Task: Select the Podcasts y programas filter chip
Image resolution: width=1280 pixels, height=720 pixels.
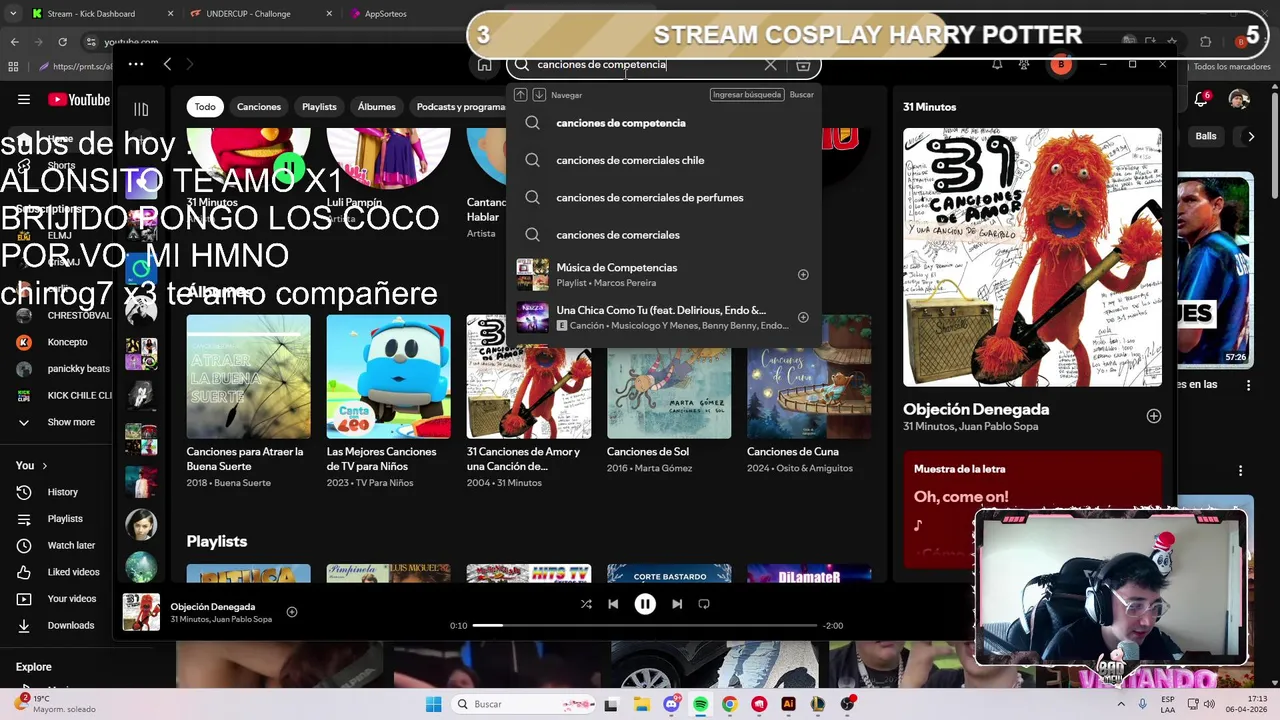Action: (461, 107)
